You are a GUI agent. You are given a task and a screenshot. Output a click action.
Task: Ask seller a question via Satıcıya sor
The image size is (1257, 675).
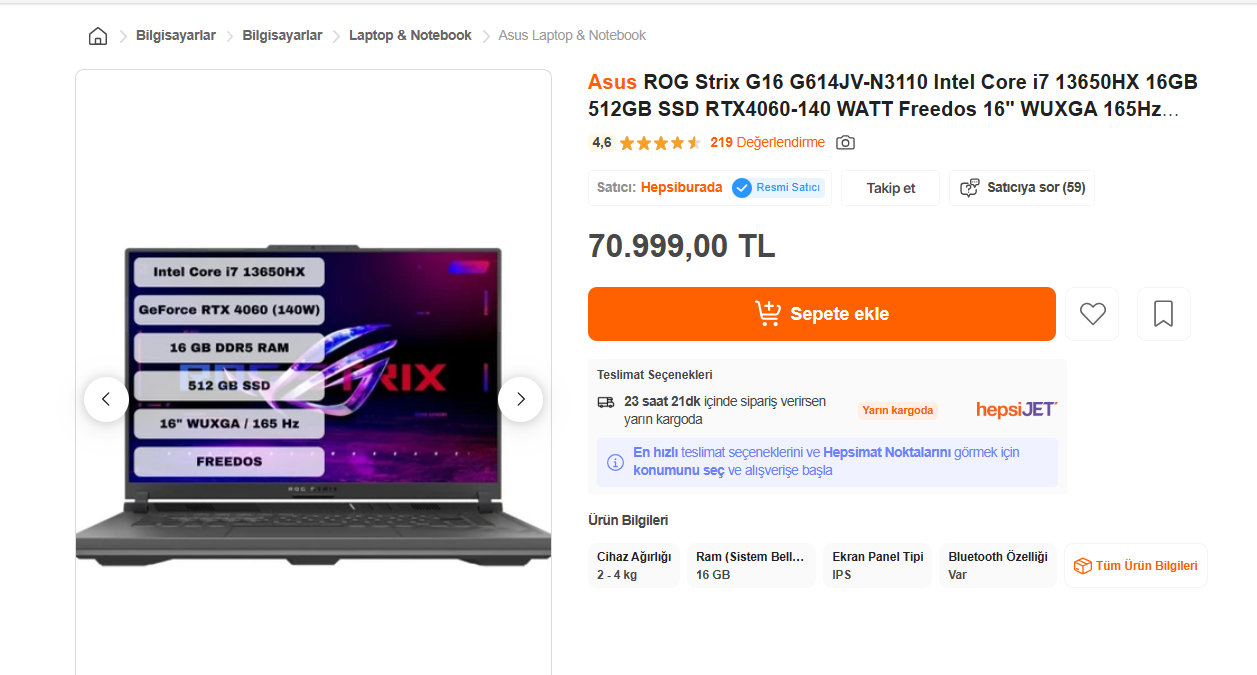pyautogui.click(x=1022, y=188)
